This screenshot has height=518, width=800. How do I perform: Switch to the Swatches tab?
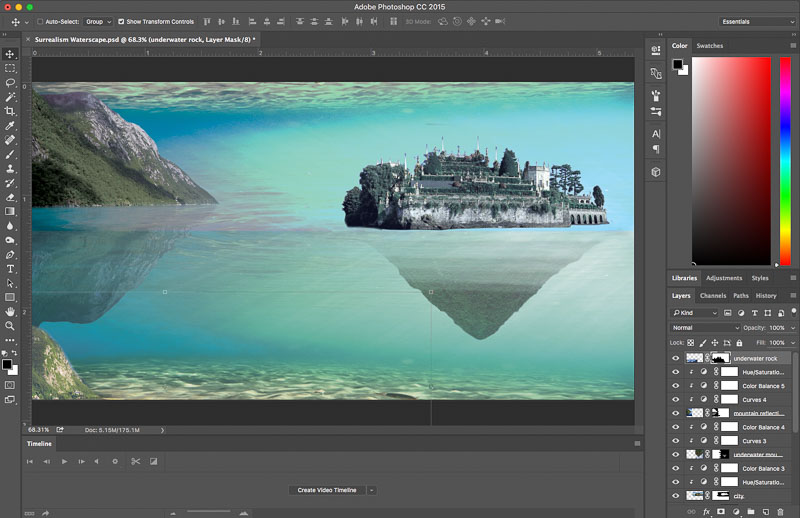pos(710,45)
